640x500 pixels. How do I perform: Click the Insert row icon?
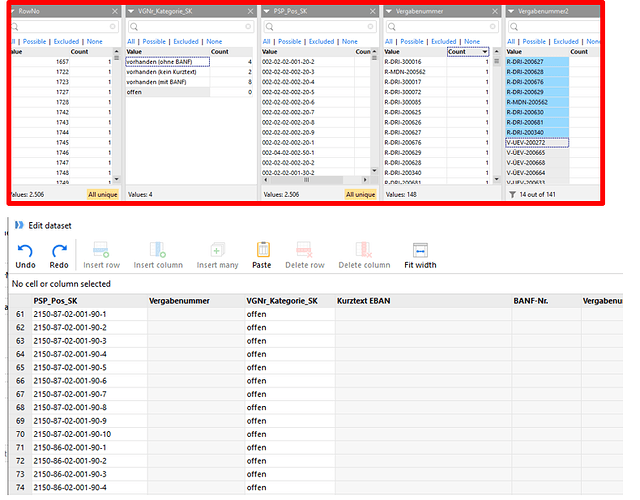coord(100,249)
